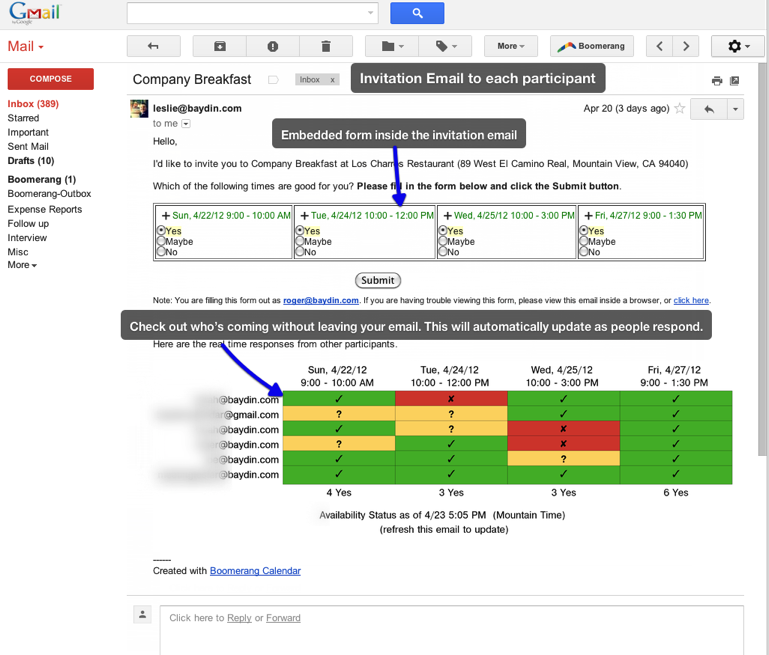Viewport: 769px width, 655px height.
Task: Go back to inbox with arrow button
Action: pyautogui.click(x=153, y=46)
